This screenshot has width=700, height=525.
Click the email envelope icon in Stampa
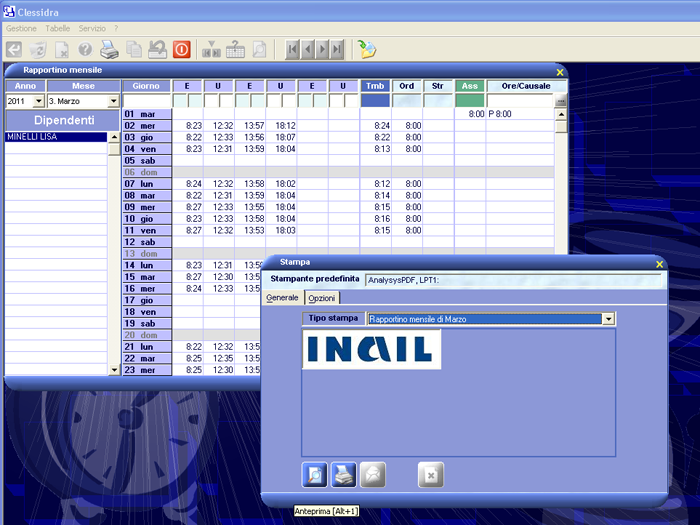373,475
